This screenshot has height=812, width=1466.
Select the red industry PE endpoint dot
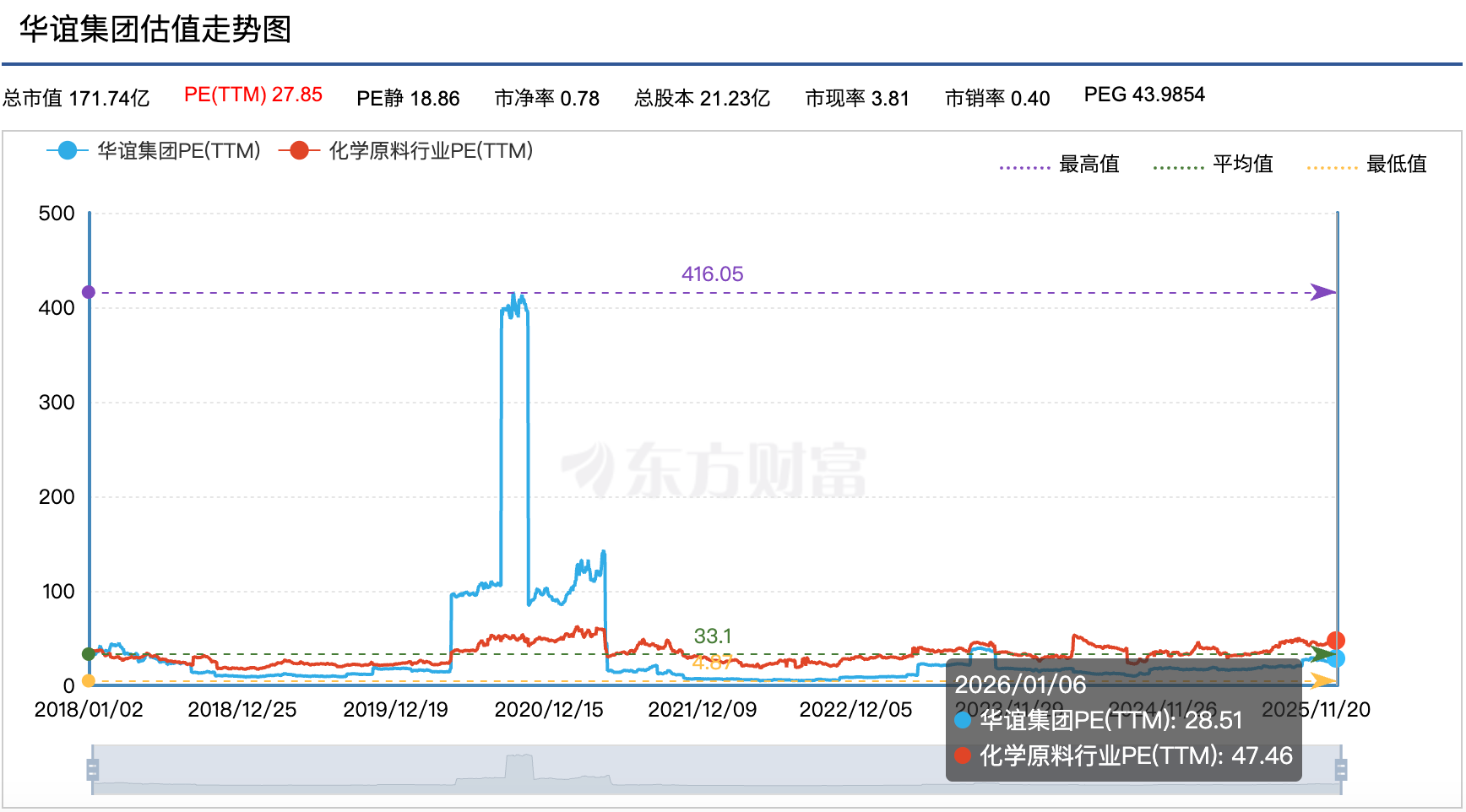tap(1338, 641)
